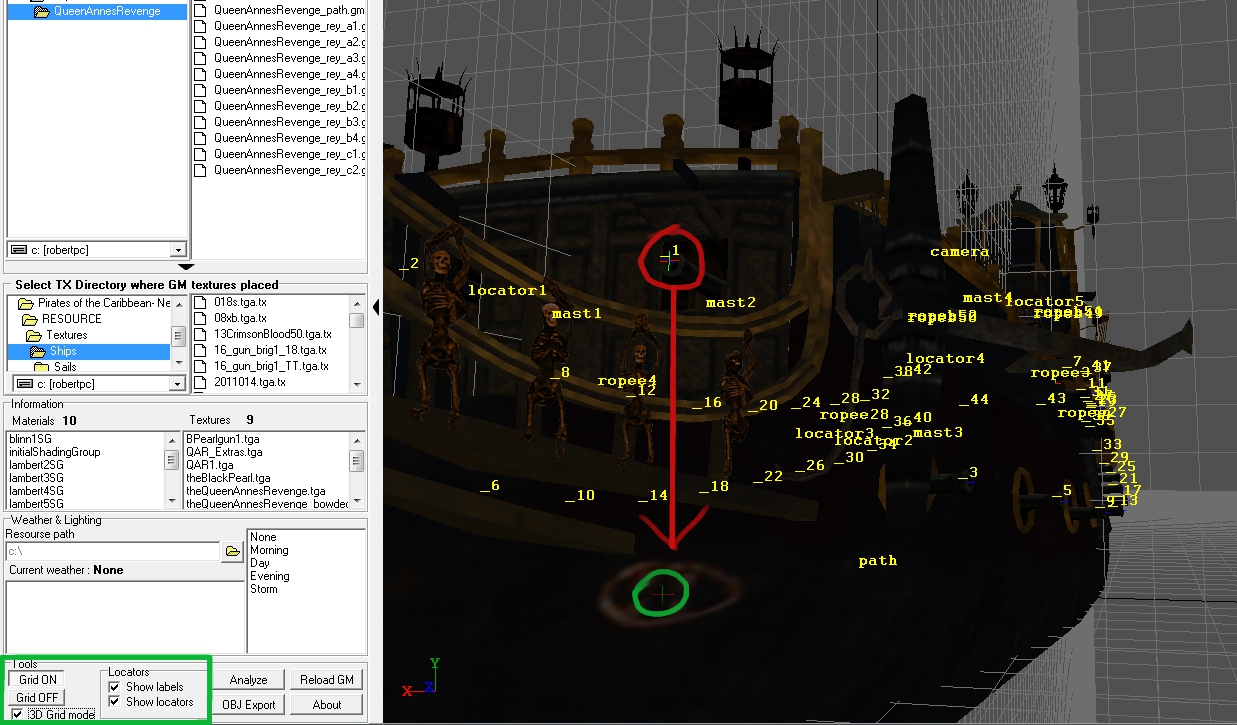Toggle the Show locators checkbox

[x=114, y=702]
